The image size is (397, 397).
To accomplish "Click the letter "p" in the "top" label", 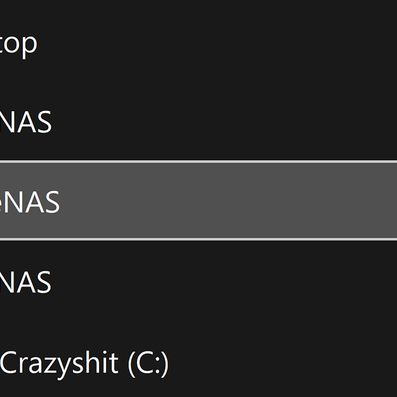I will tap(30, 46).
